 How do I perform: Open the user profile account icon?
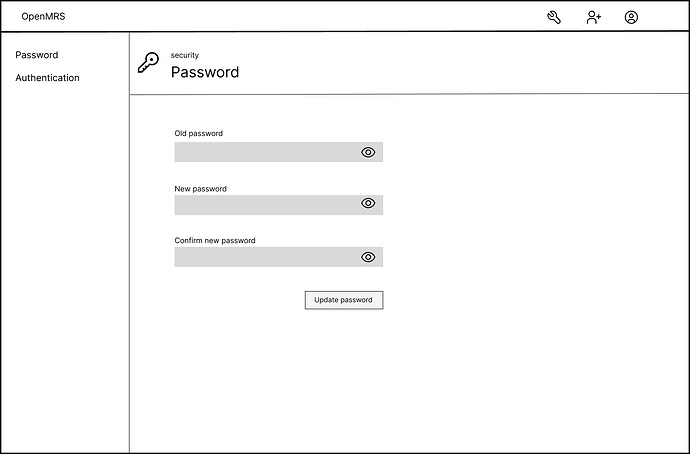coord(631,17)
